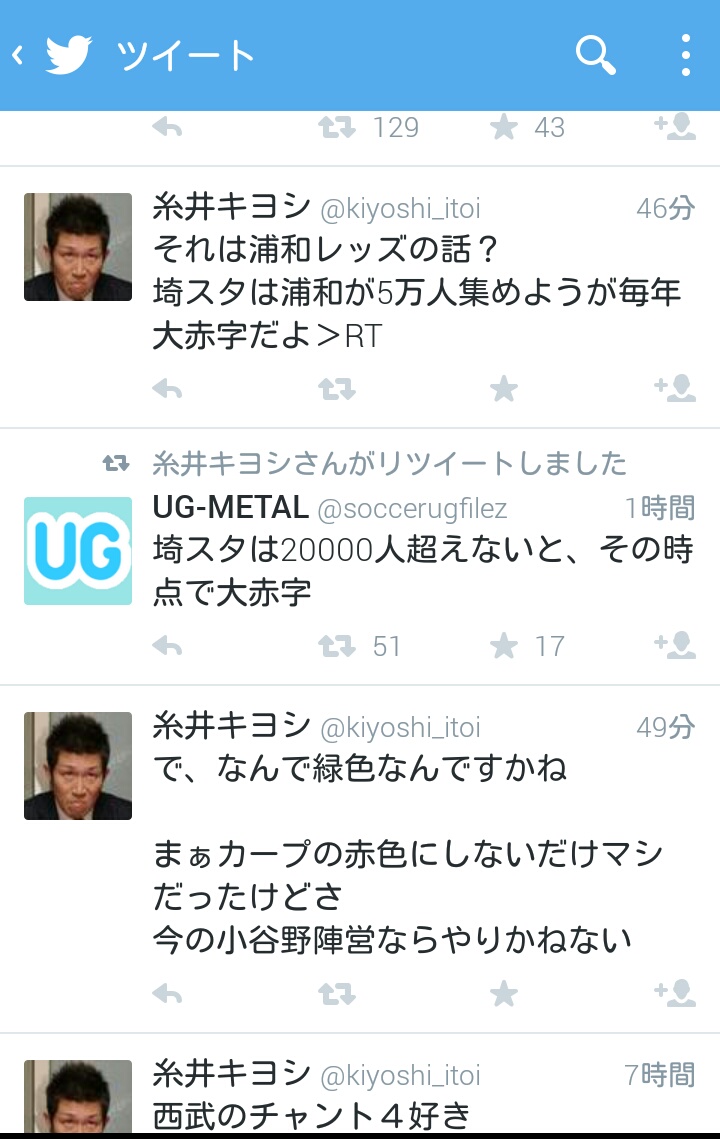Image resolution: width=720 pixels, height=1139 pixels.
Task: Favorite the 緑色なんですかね tweet
Action: [503, 993]
